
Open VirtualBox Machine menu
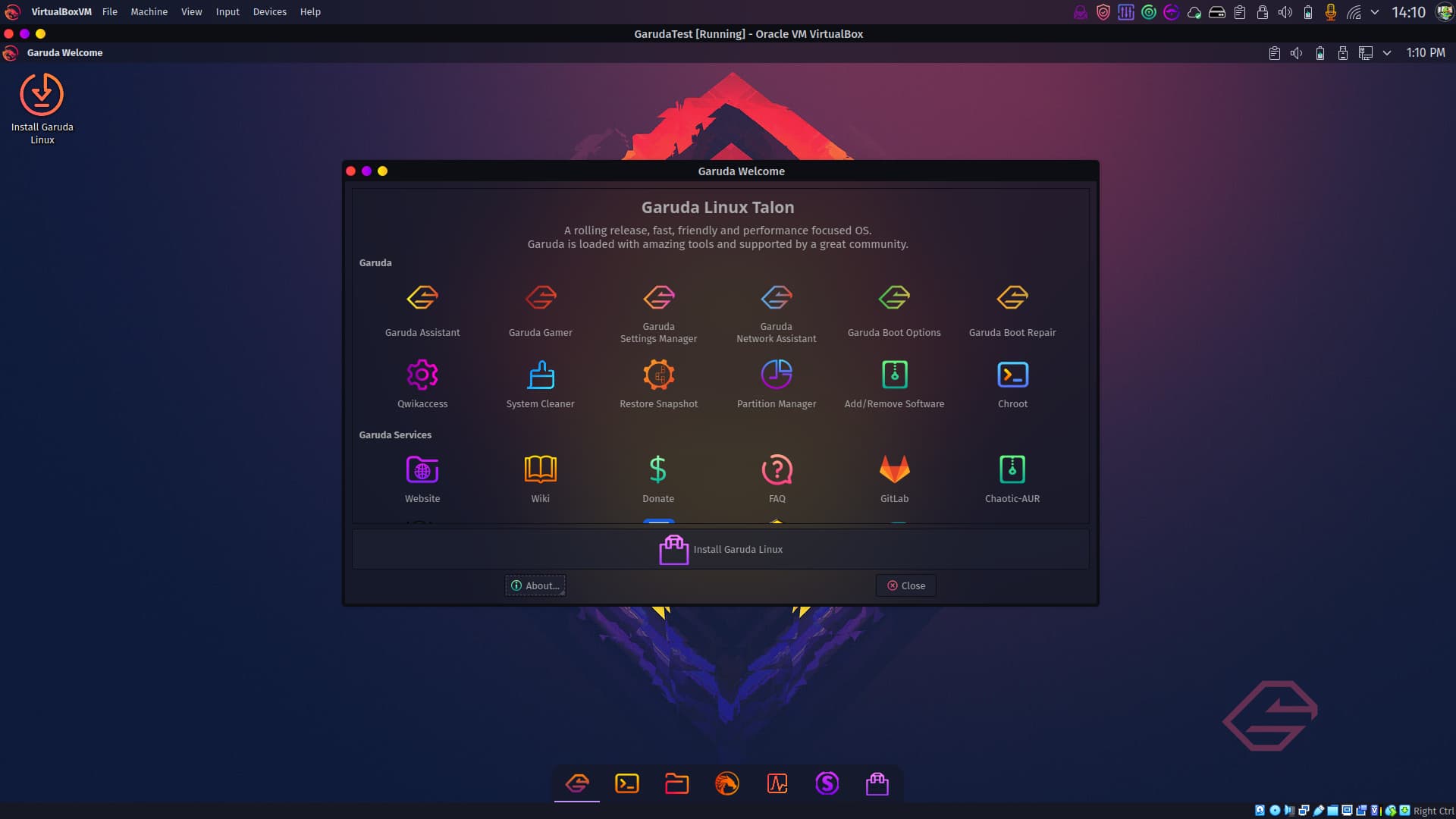point(149,12)
